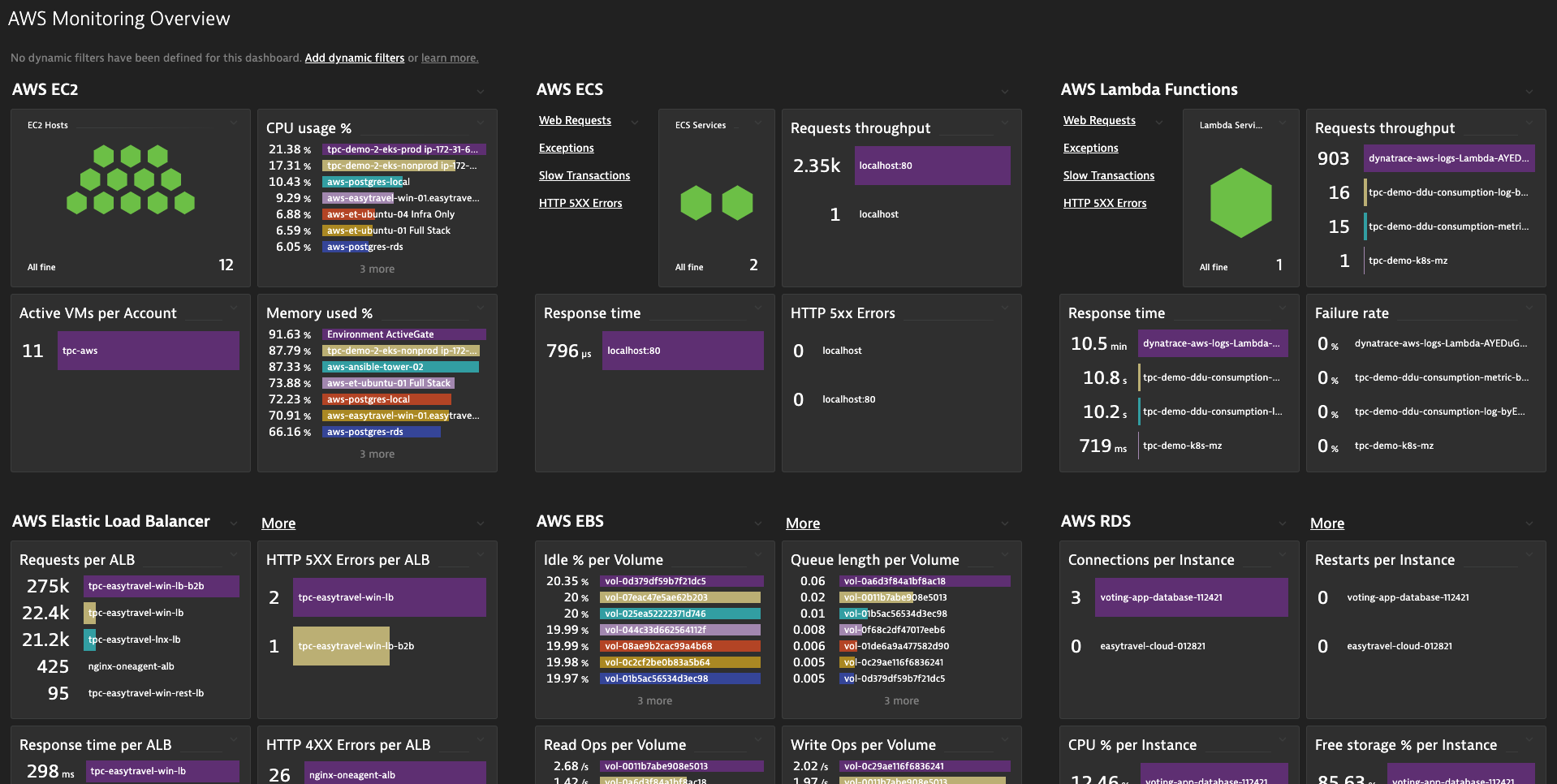Open Slow Transactions link under AWS ECS

tap(584, 175)
